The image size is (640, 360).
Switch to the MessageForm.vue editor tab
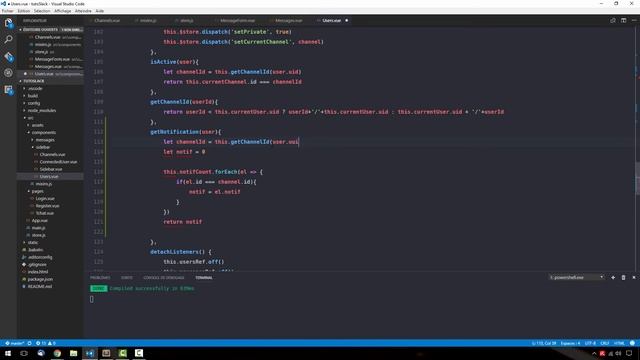pos(237,20)
